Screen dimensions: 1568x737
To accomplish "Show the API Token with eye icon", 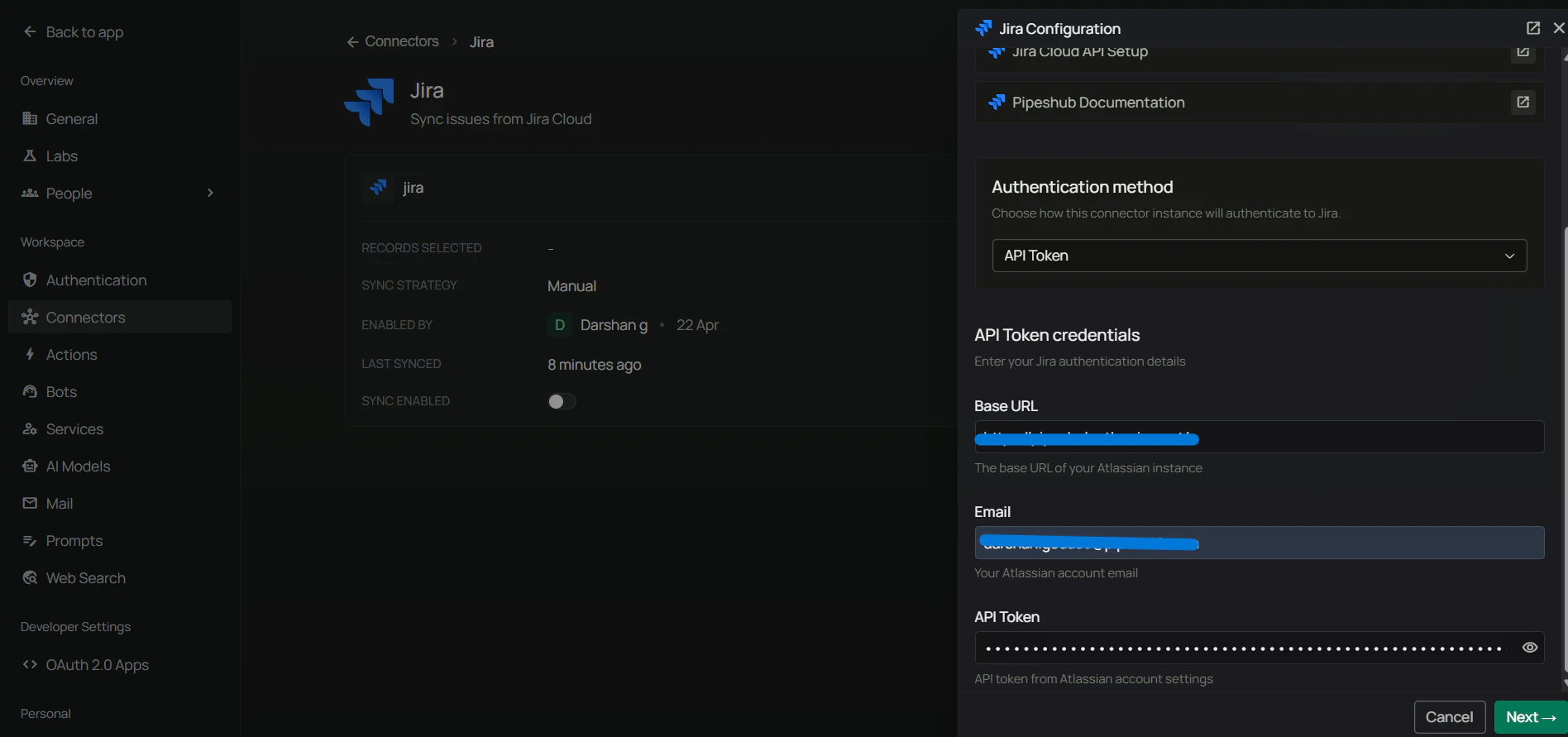I will 1530,648.
